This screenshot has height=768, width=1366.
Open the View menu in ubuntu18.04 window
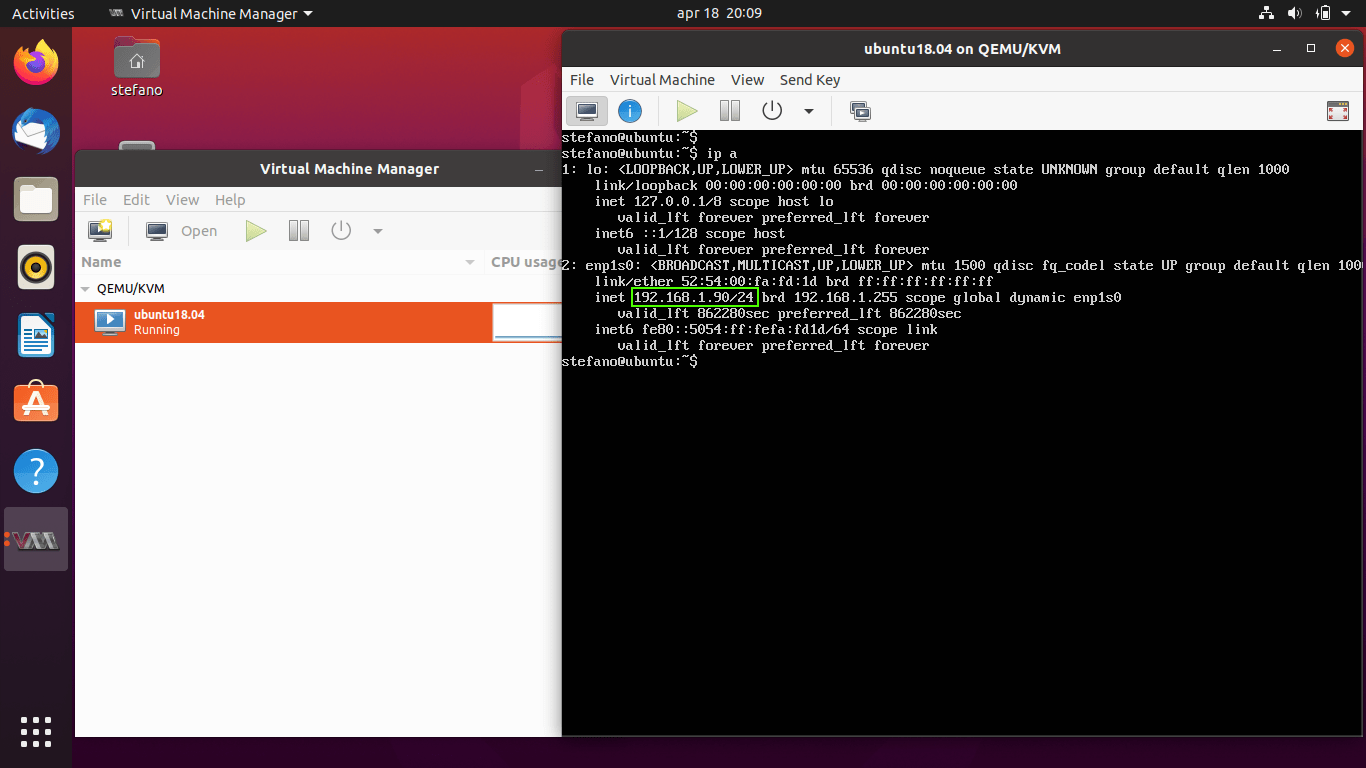[x=747, y=80]
